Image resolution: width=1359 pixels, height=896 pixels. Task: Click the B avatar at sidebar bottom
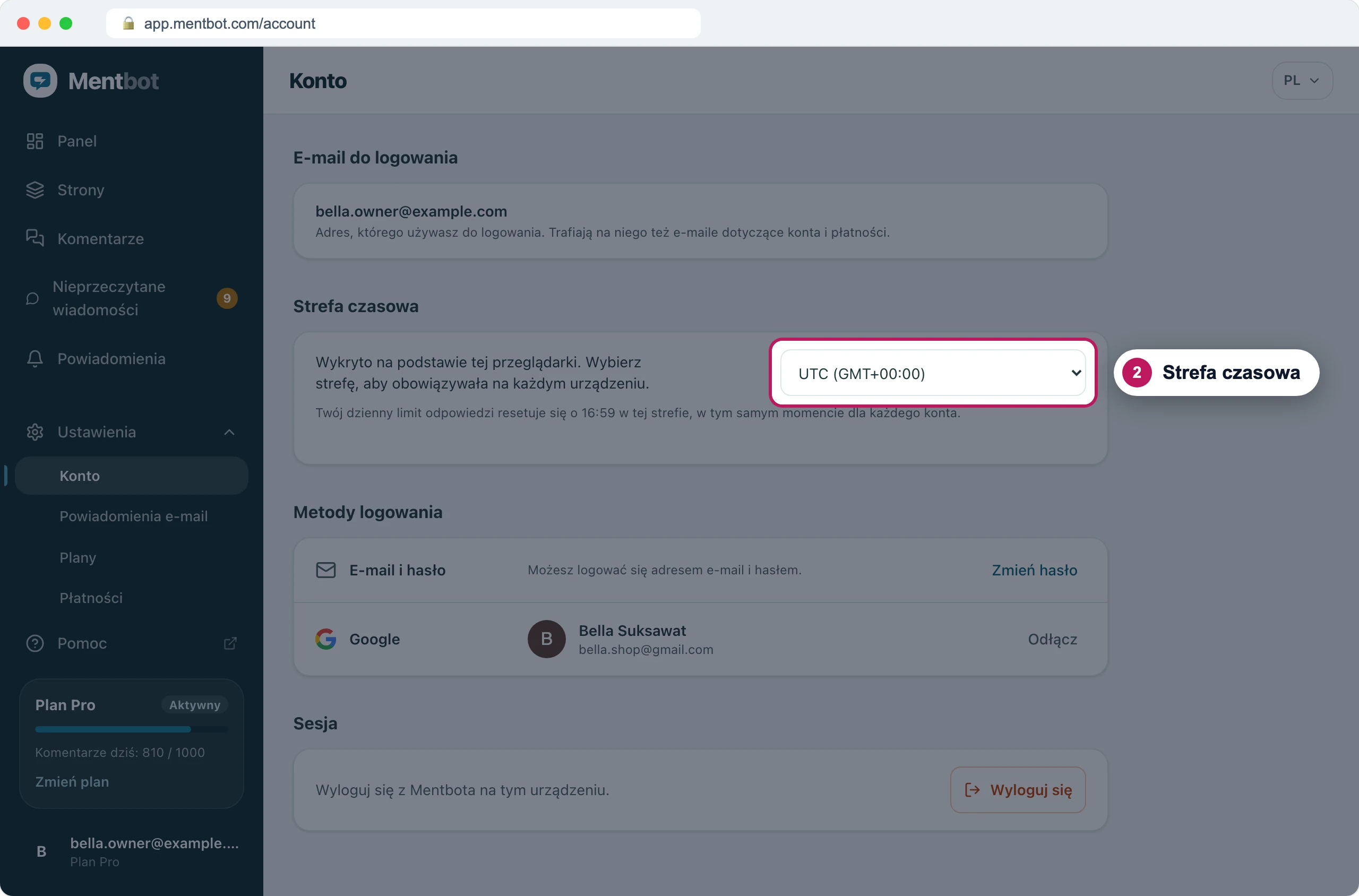point(41,851)
